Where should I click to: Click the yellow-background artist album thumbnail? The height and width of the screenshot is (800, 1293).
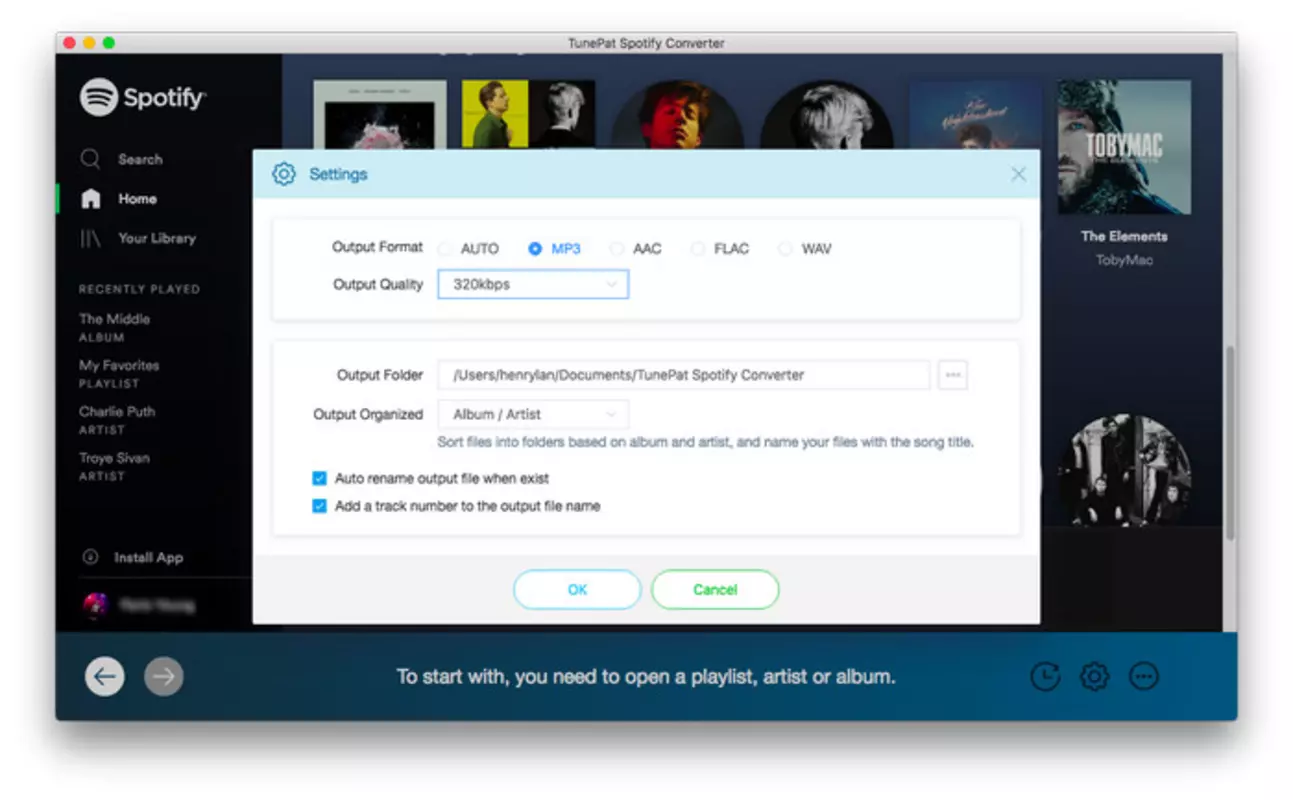528,115
